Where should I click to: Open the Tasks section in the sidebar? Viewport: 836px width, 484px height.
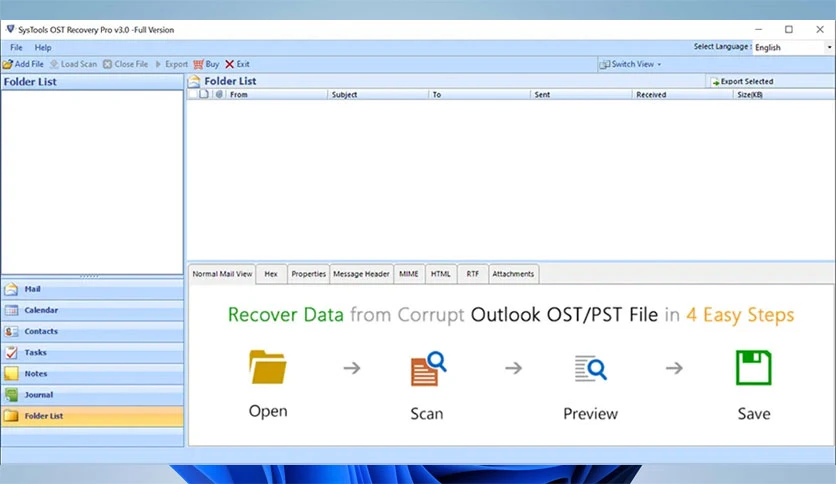(92, 352)
